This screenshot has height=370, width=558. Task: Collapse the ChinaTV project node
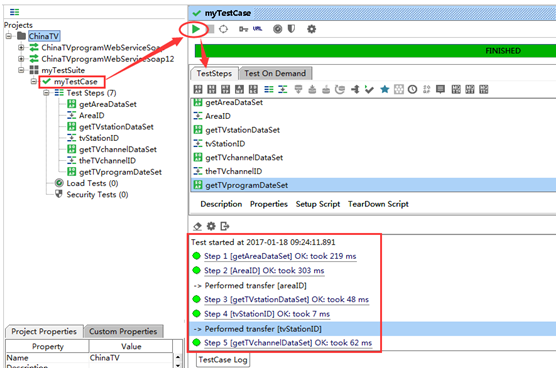pos(9,36)
